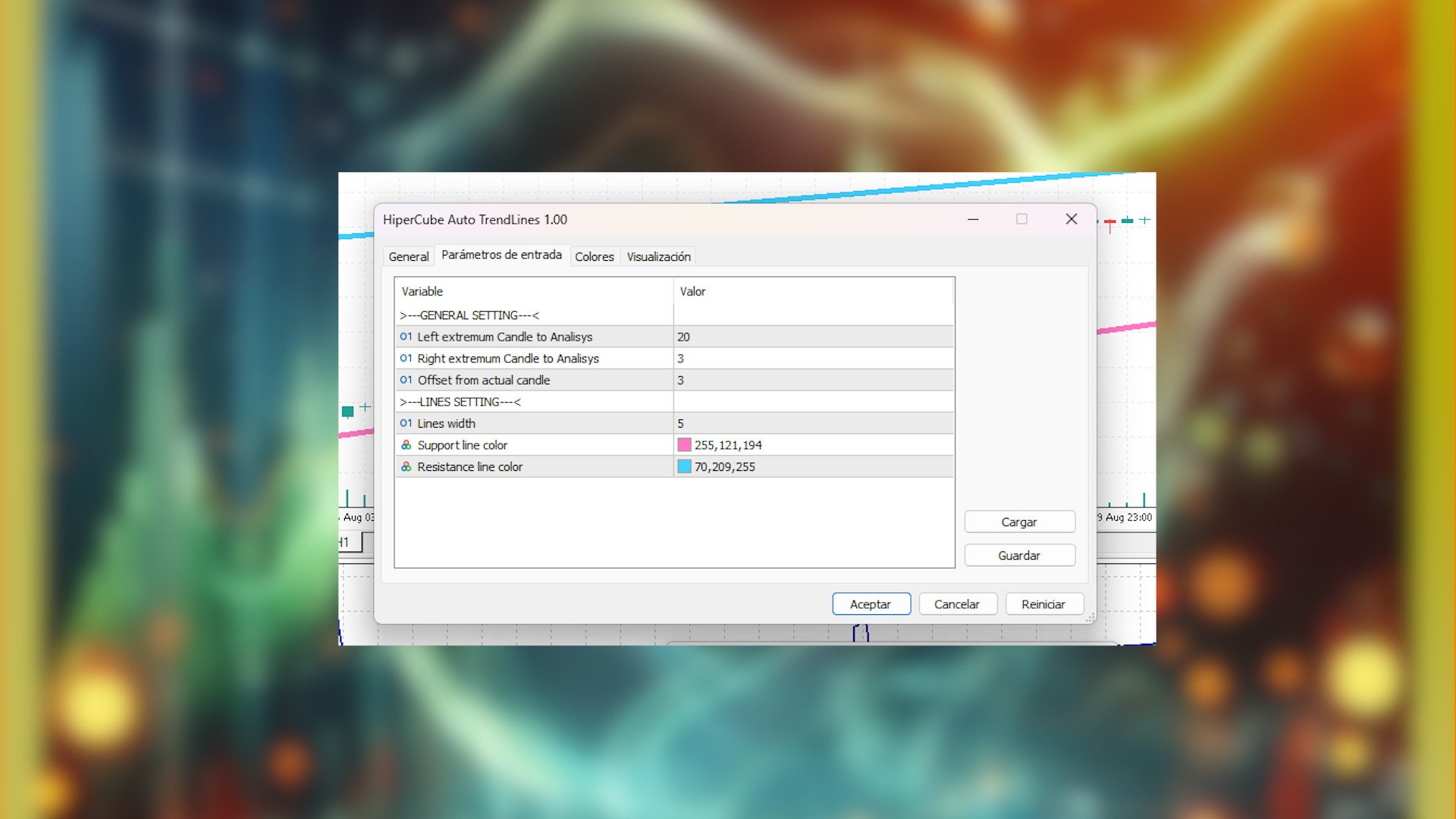
Task: Click Reiniciar to reset parameters
Action: click(x=1044, y=604)
